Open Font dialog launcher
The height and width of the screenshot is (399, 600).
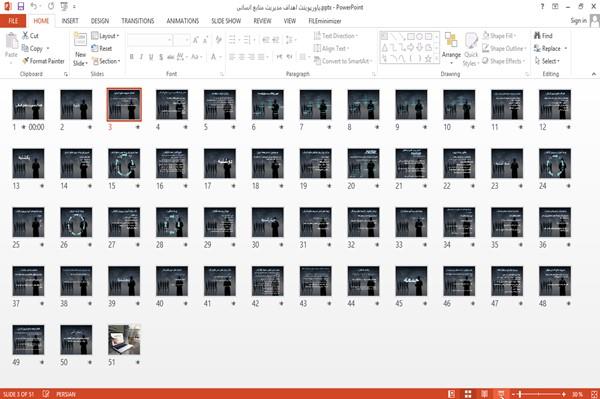click(x=222, y=74)
